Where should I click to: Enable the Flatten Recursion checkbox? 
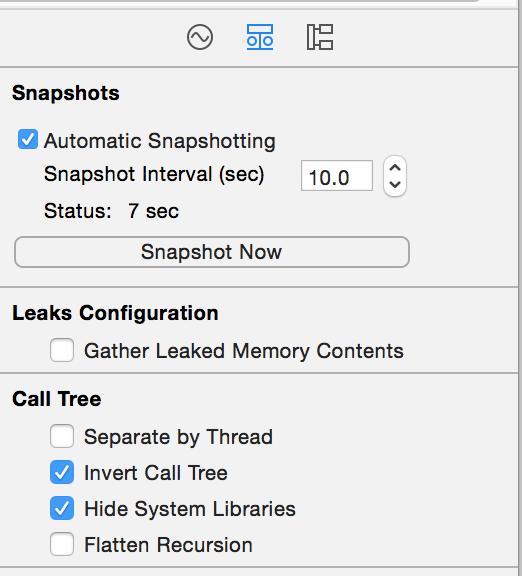(62, 544)
